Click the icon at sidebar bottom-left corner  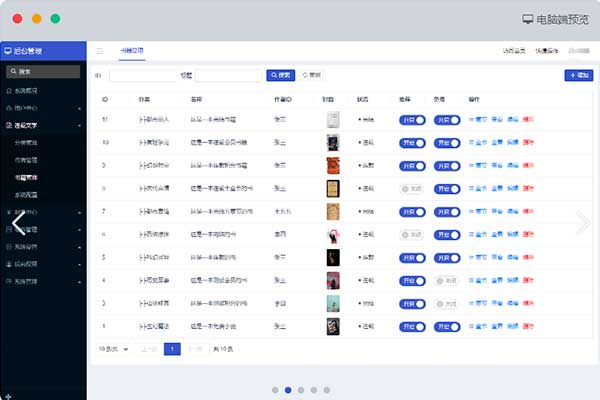point(8,396)
